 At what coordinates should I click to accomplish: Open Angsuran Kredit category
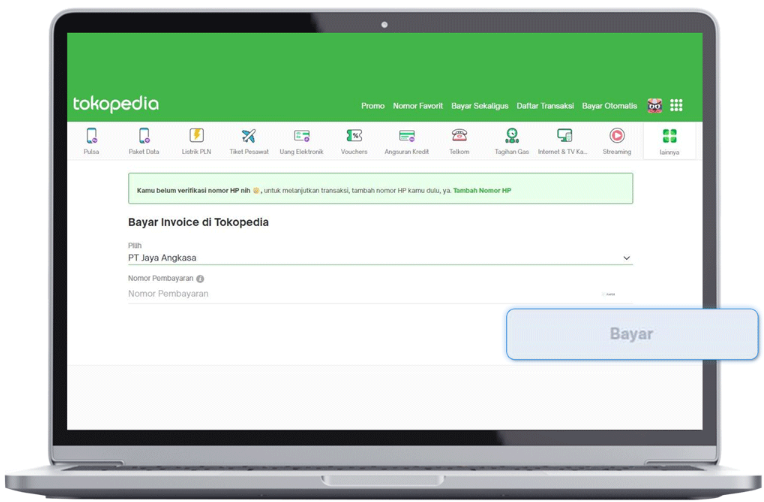407,135
